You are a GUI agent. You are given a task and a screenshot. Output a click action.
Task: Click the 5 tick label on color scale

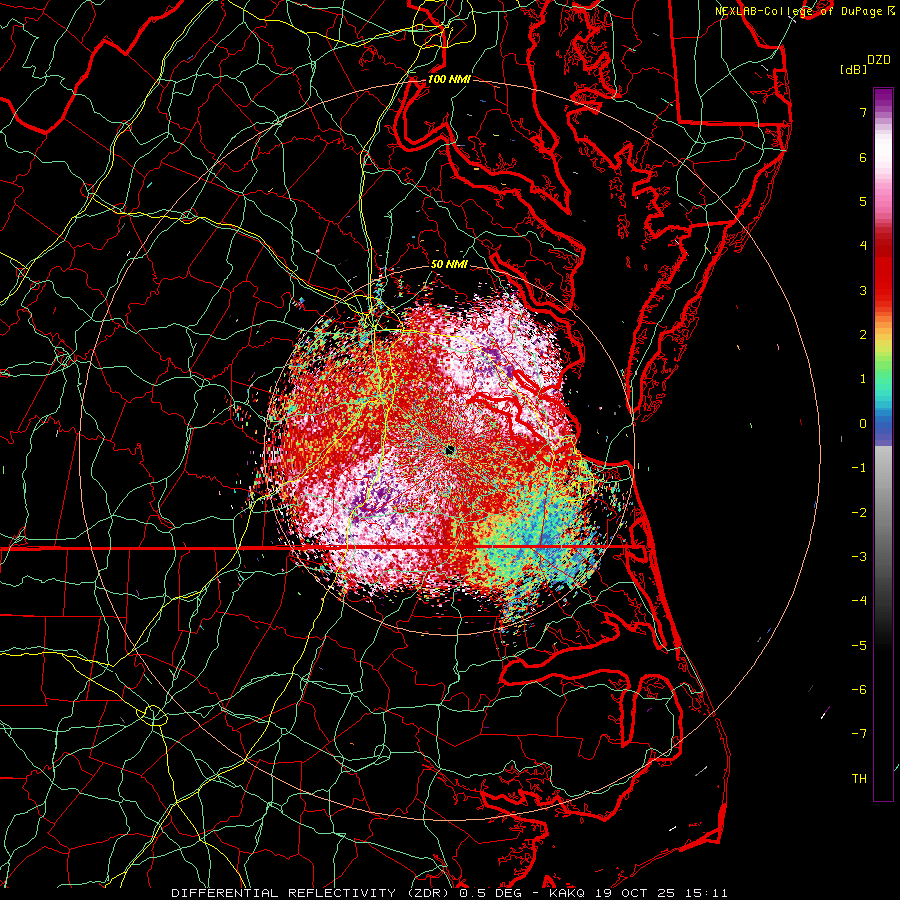tap(863, 201)
